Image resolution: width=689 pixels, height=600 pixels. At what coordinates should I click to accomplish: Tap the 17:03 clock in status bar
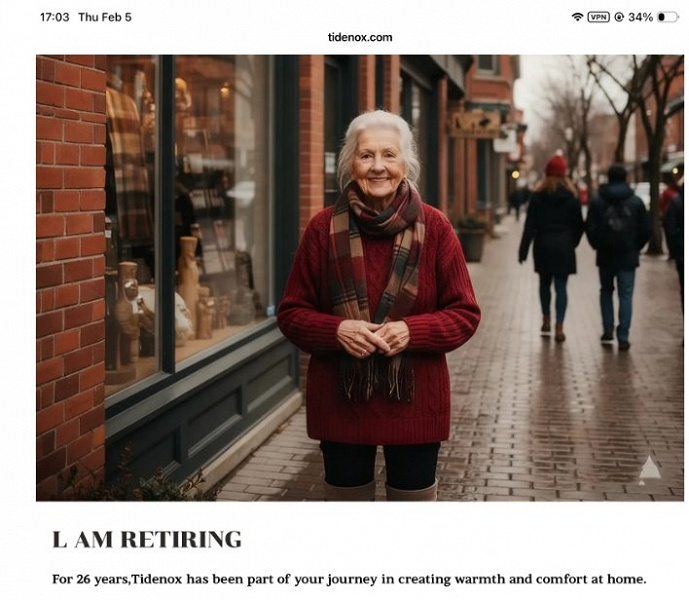54,17
